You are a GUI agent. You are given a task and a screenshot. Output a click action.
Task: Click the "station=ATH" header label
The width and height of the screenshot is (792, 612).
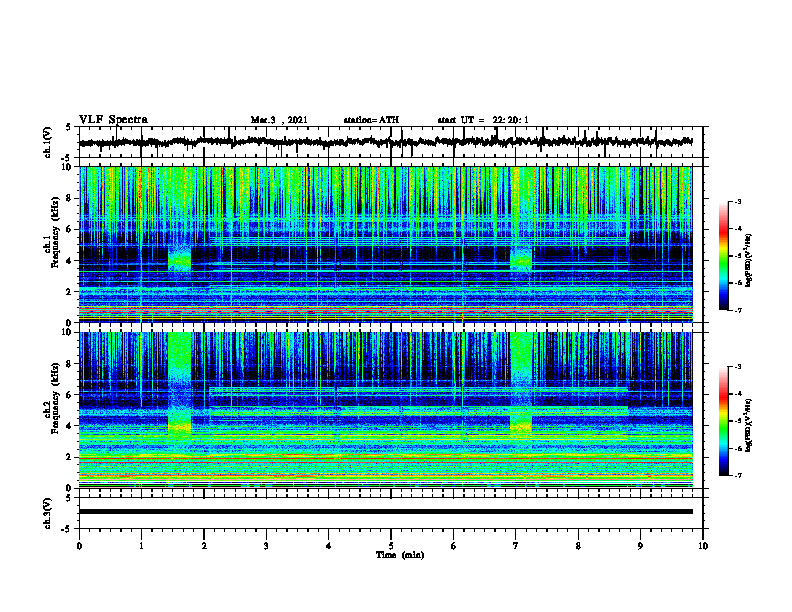[371, 120]
